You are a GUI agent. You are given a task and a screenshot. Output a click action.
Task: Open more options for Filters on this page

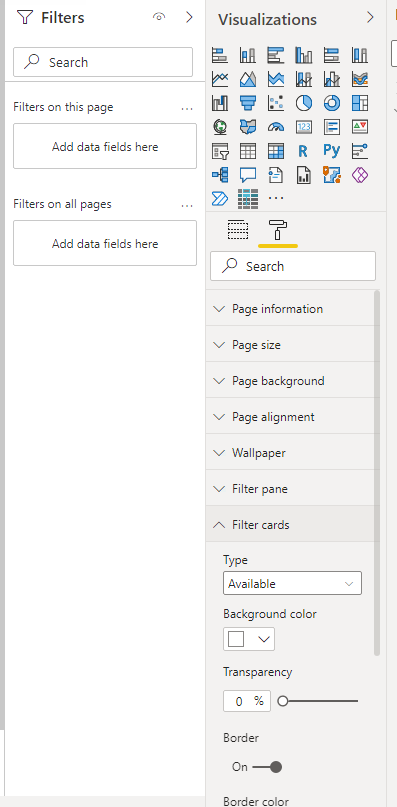187,108
